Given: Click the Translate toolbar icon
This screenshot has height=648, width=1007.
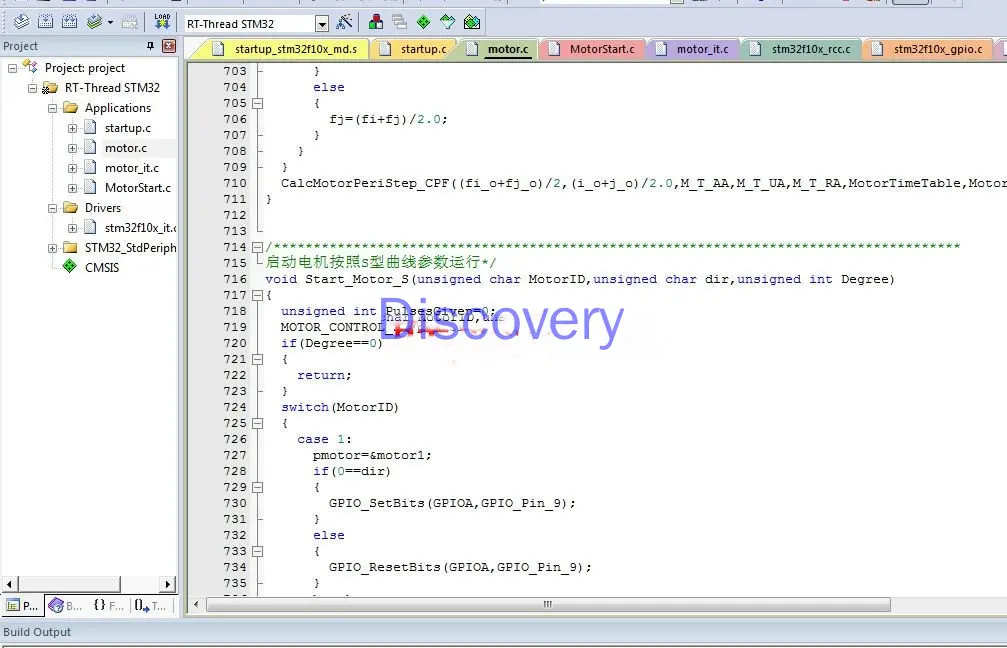Looking at the screenshot, I should 21,22.
